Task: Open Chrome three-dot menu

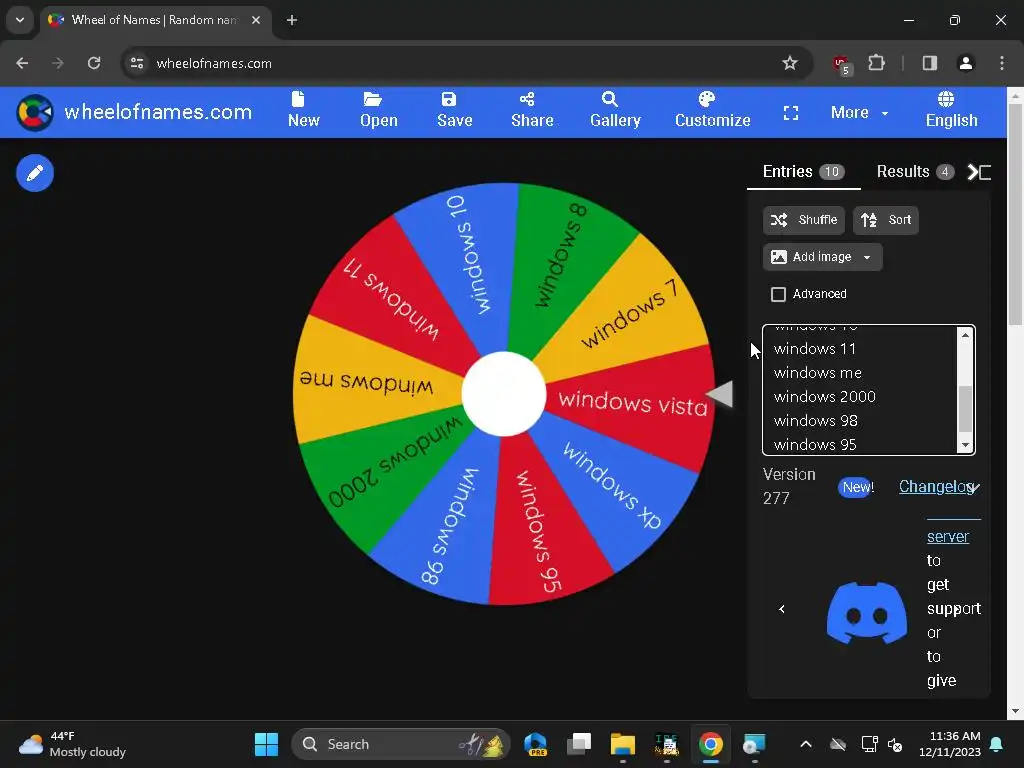Action: pos(1001,63)
